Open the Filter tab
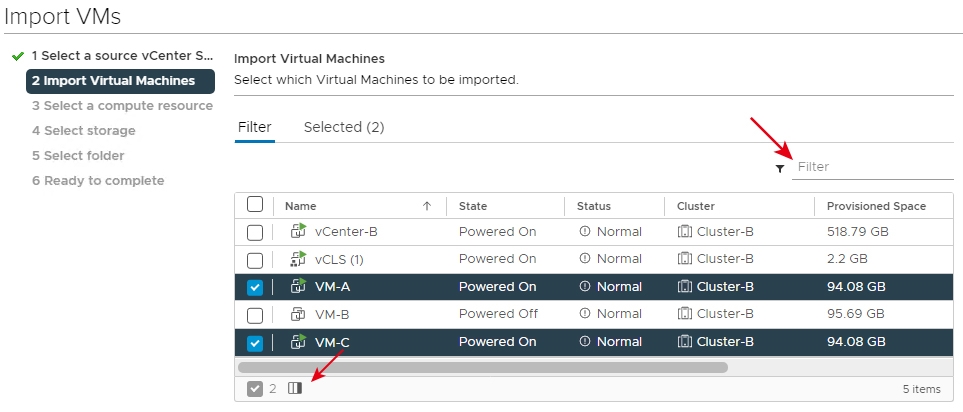This screenshot has height=412, width=963. pyautogui.click(x=254, y=127)
